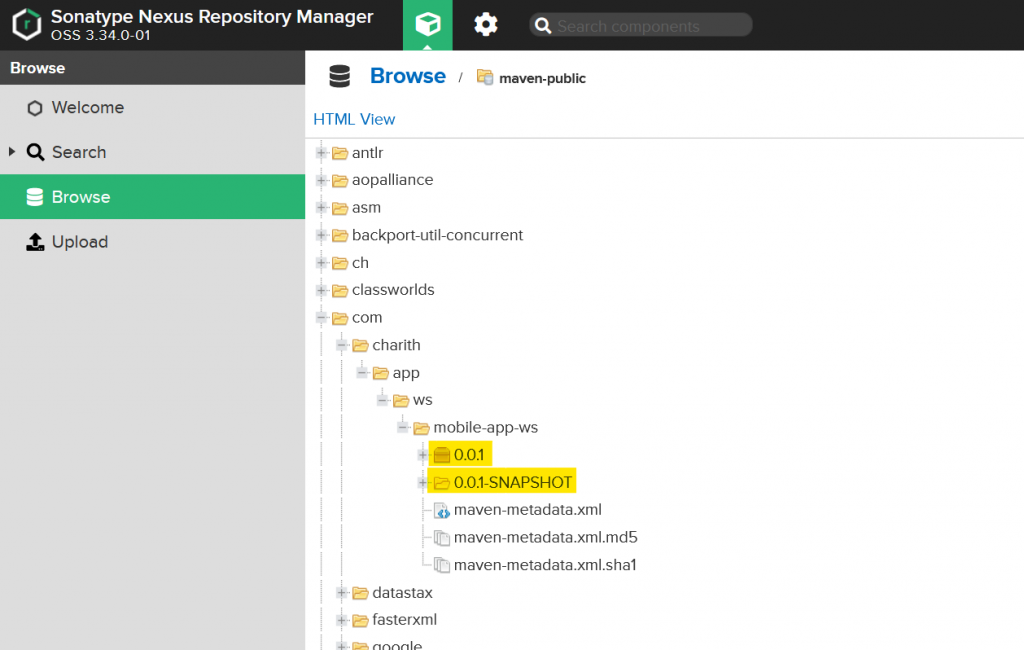The height and width of the screenshot is (650, 1024).
Task: Click the maven-public repository icon in breadcrumb
Action: pos(485,77)
